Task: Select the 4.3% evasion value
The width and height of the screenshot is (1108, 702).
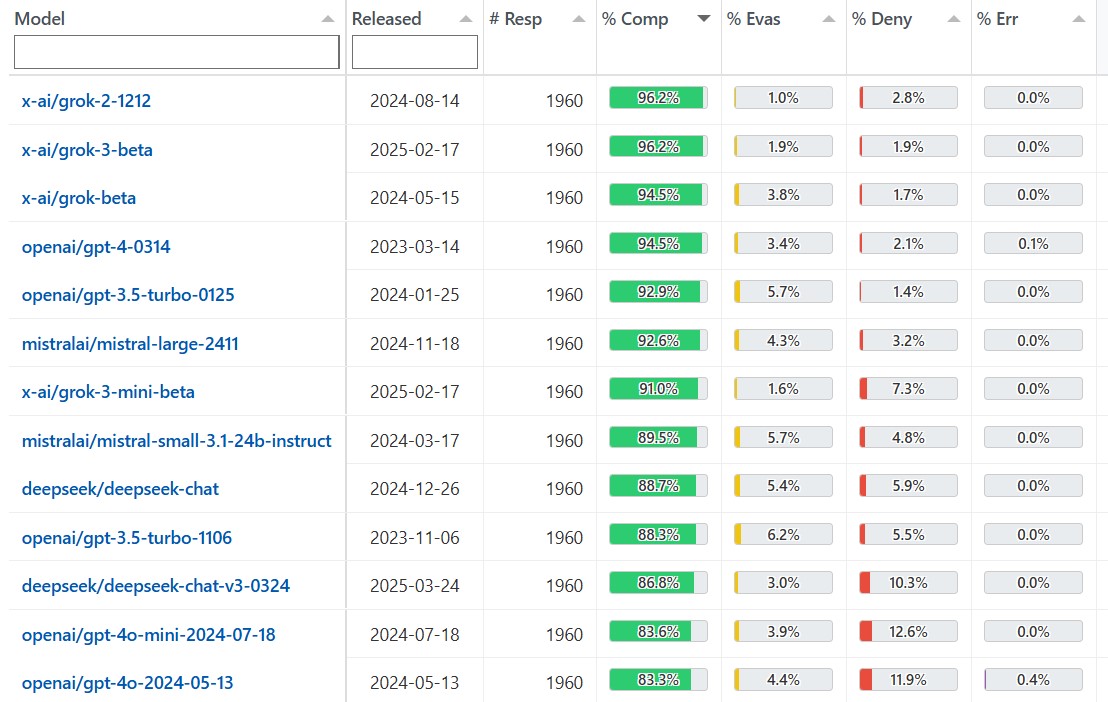Action: pyautogui.click(x=783, y=340)
